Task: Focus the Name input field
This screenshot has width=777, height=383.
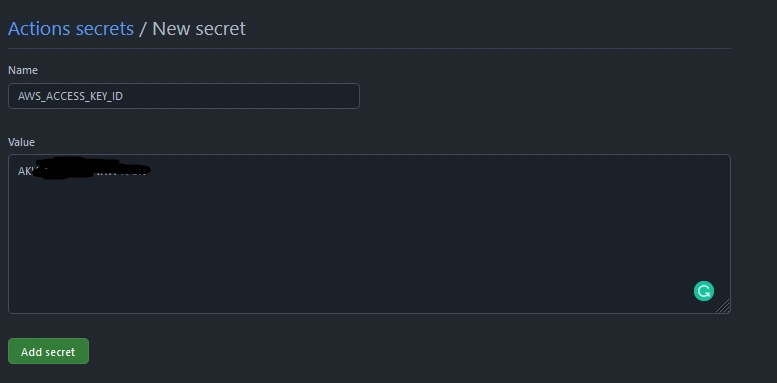Action: 184,96
